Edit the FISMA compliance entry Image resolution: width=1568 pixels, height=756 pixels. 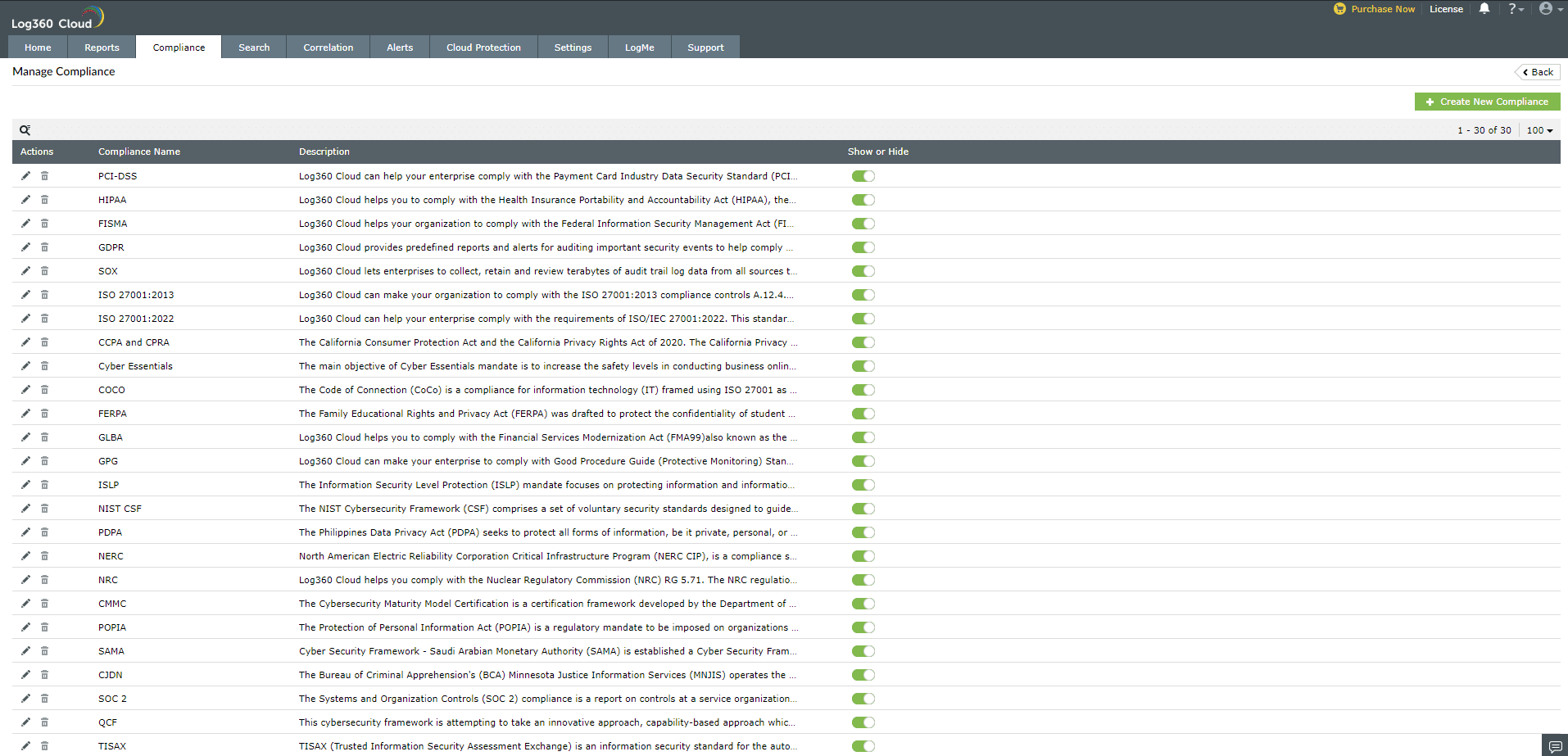pyautogui.click(x=25, y=224)
